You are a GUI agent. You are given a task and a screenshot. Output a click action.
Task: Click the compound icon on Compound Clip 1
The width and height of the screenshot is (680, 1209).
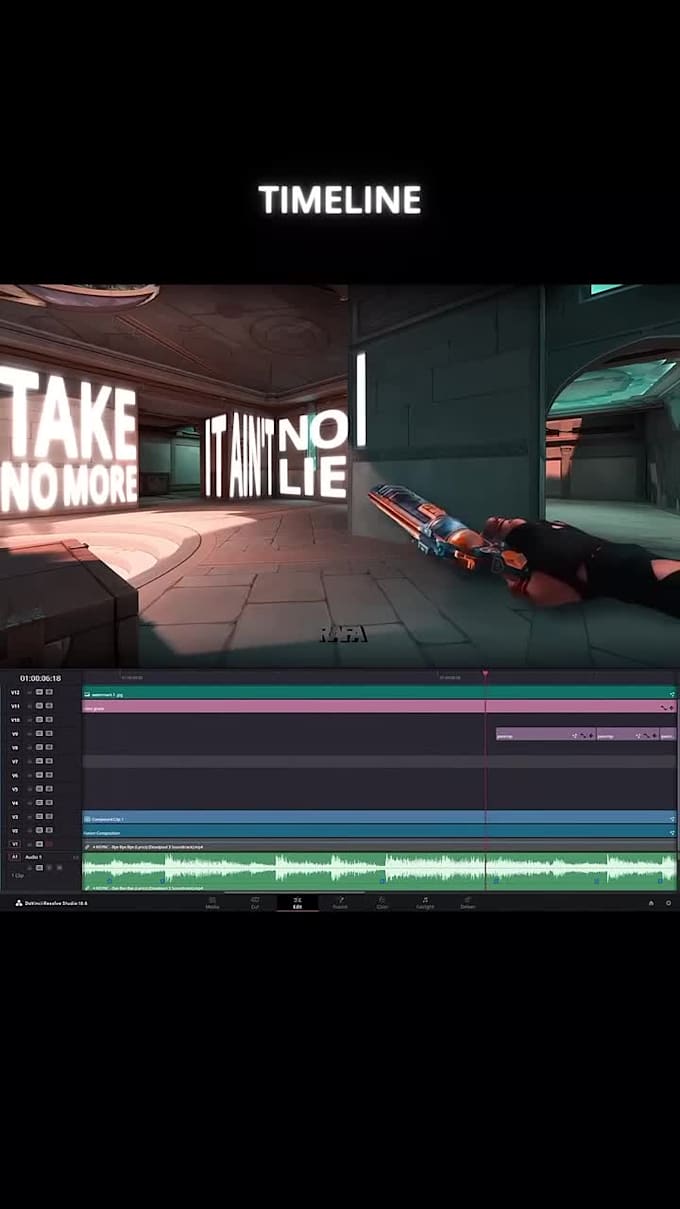pyautogui.click(x=88, y=818)
